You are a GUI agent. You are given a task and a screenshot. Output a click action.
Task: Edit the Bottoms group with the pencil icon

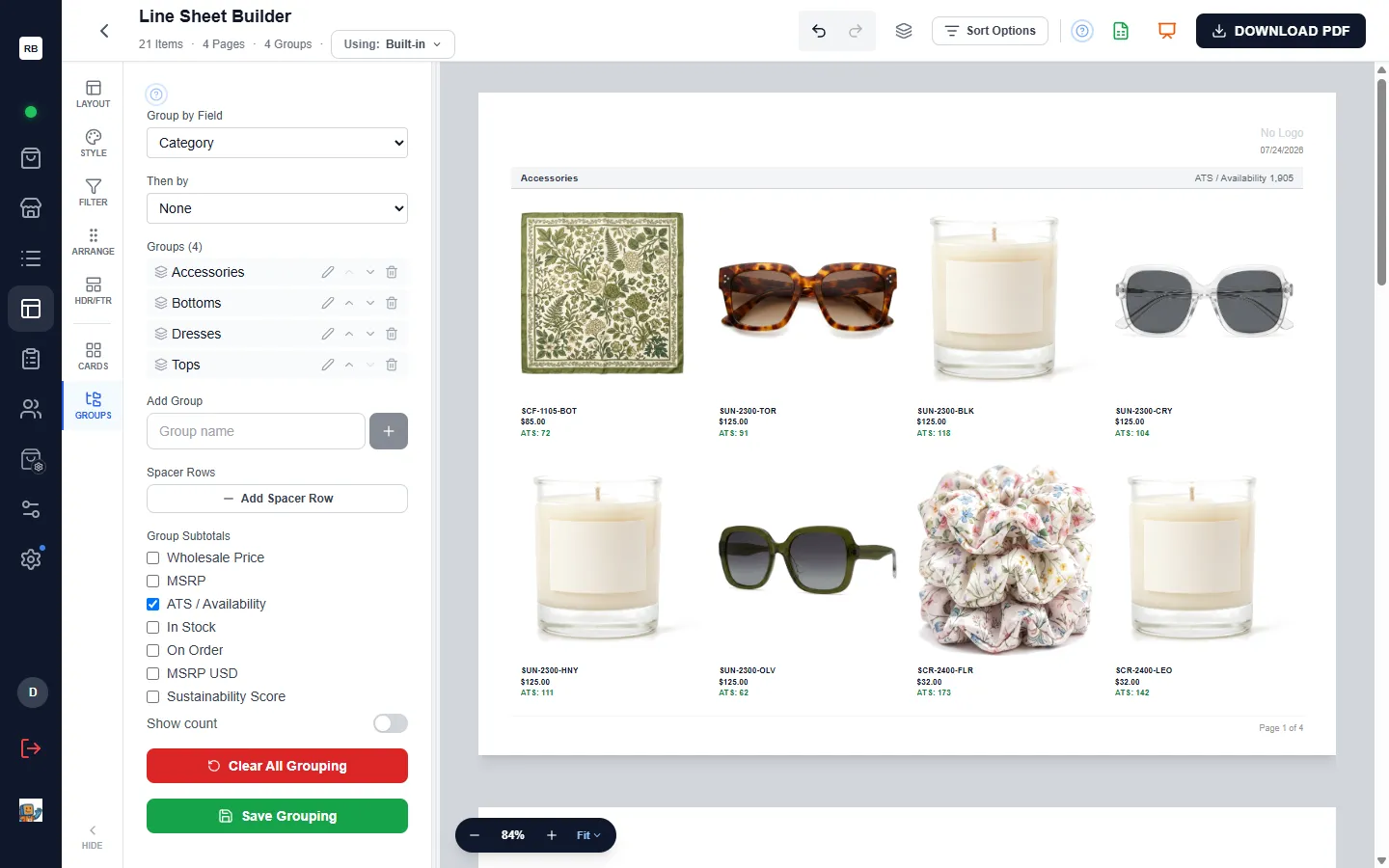[x=328, y=303]
